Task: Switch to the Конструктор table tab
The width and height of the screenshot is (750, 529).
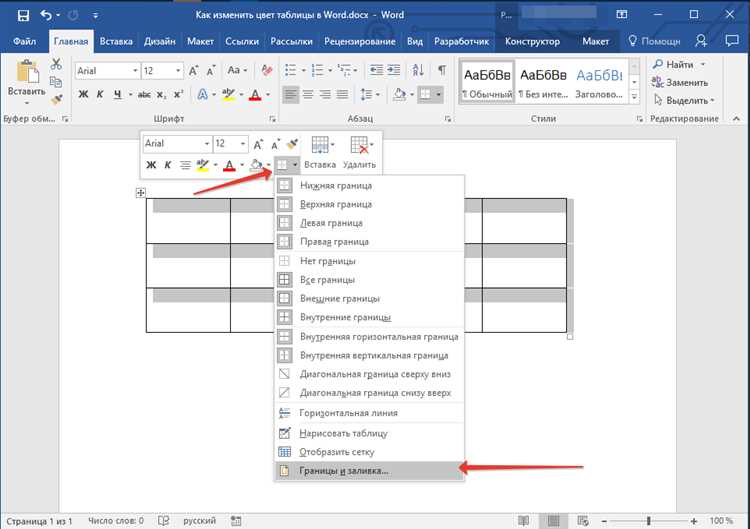Action: tap(532, 42)
